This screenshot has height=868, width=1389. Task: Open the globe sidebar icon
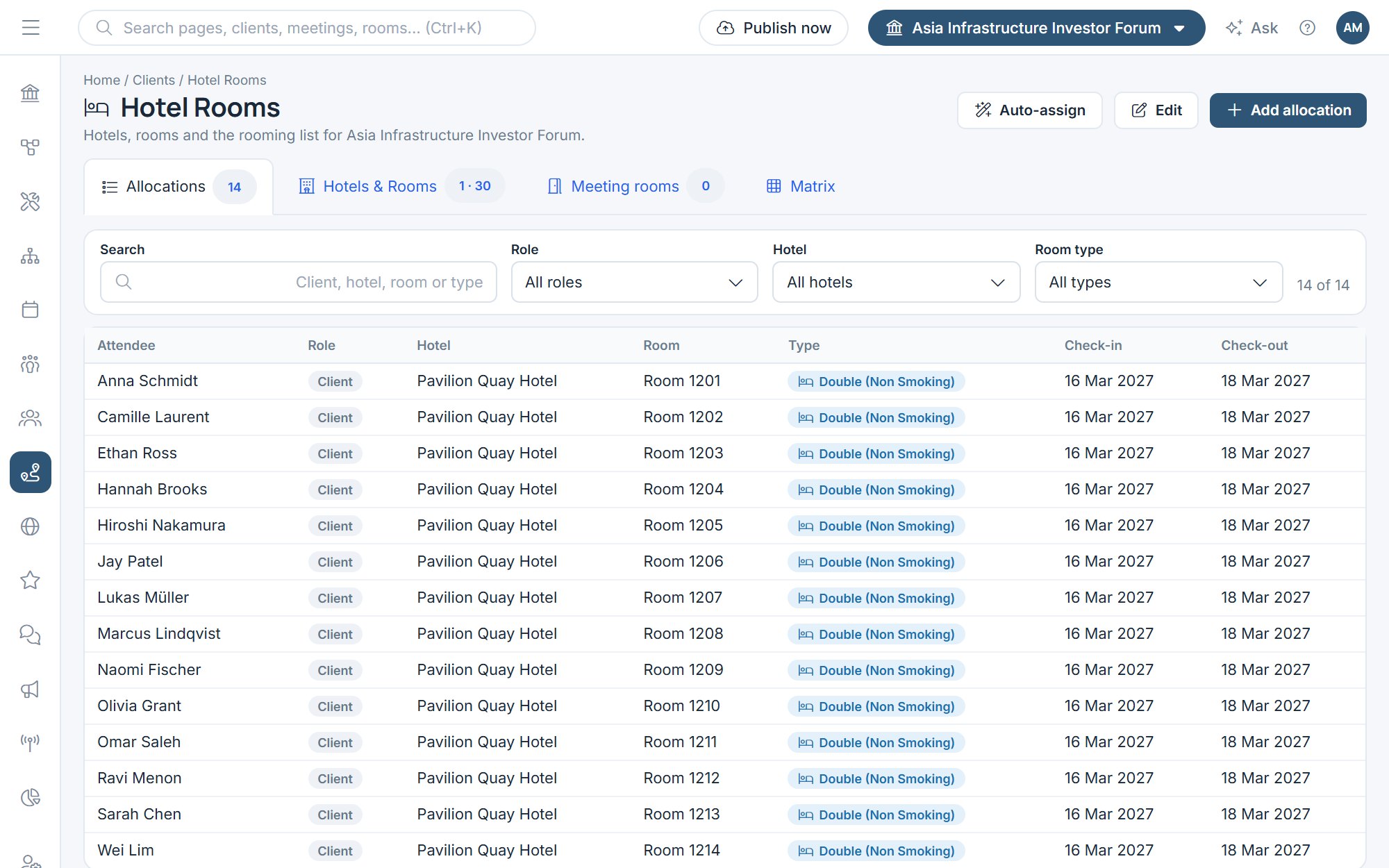[x=30, y=526]
